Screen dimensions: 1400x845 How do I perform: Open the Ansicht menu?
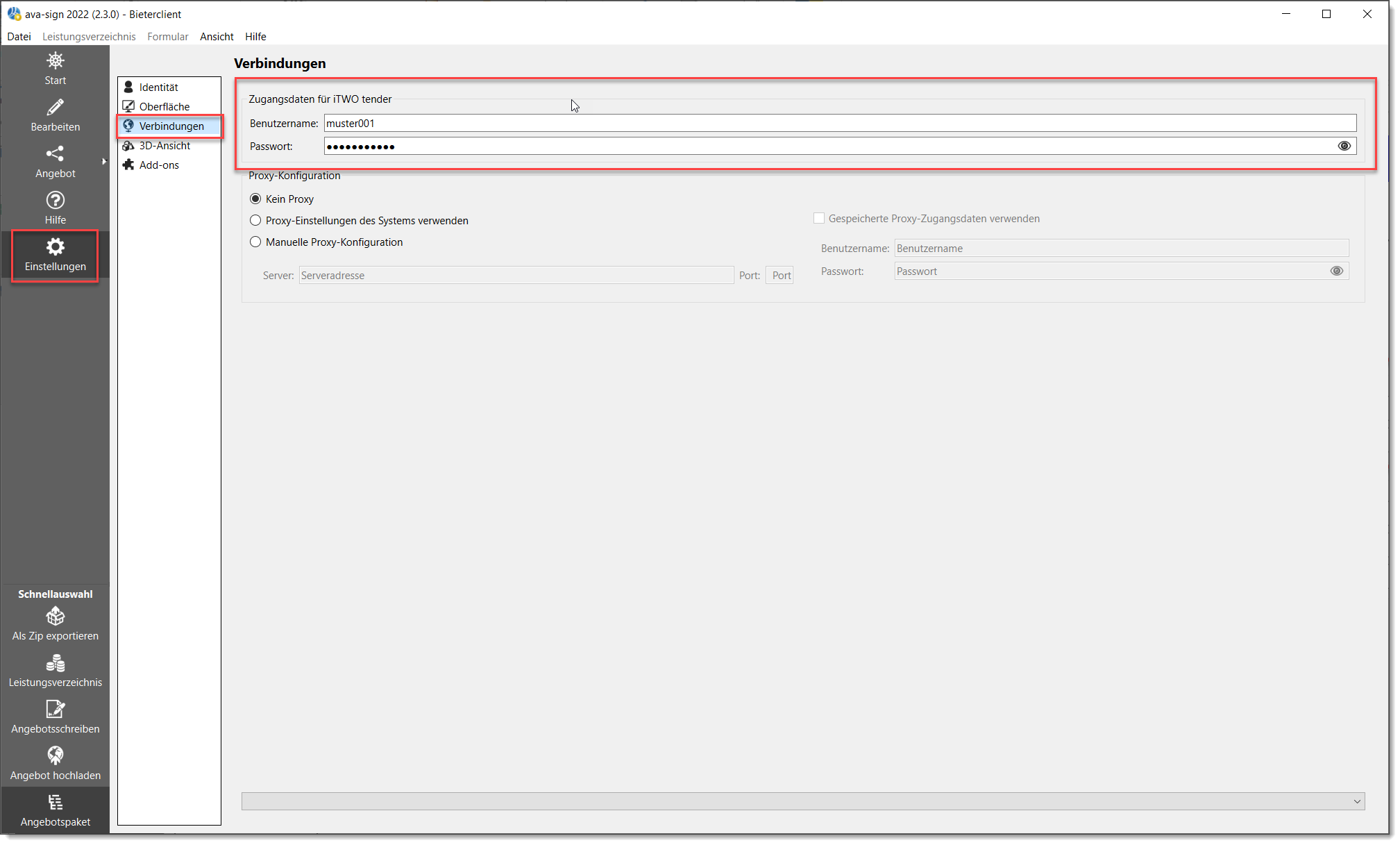[x=217, y=36]
